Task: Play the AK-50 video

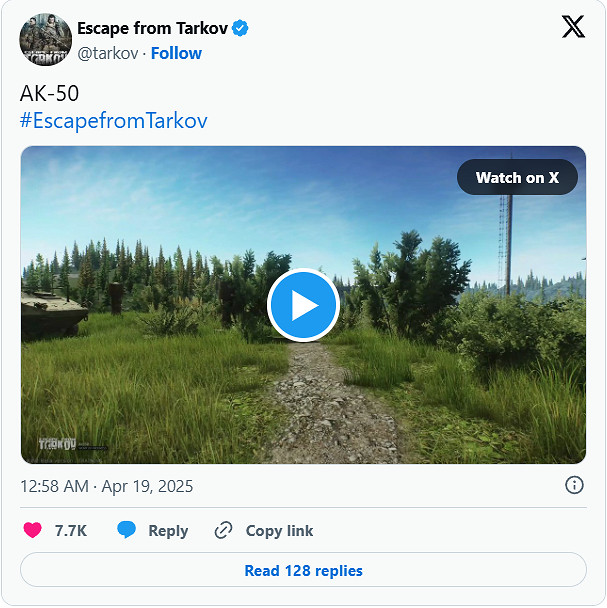Action: tap(303, 305)
